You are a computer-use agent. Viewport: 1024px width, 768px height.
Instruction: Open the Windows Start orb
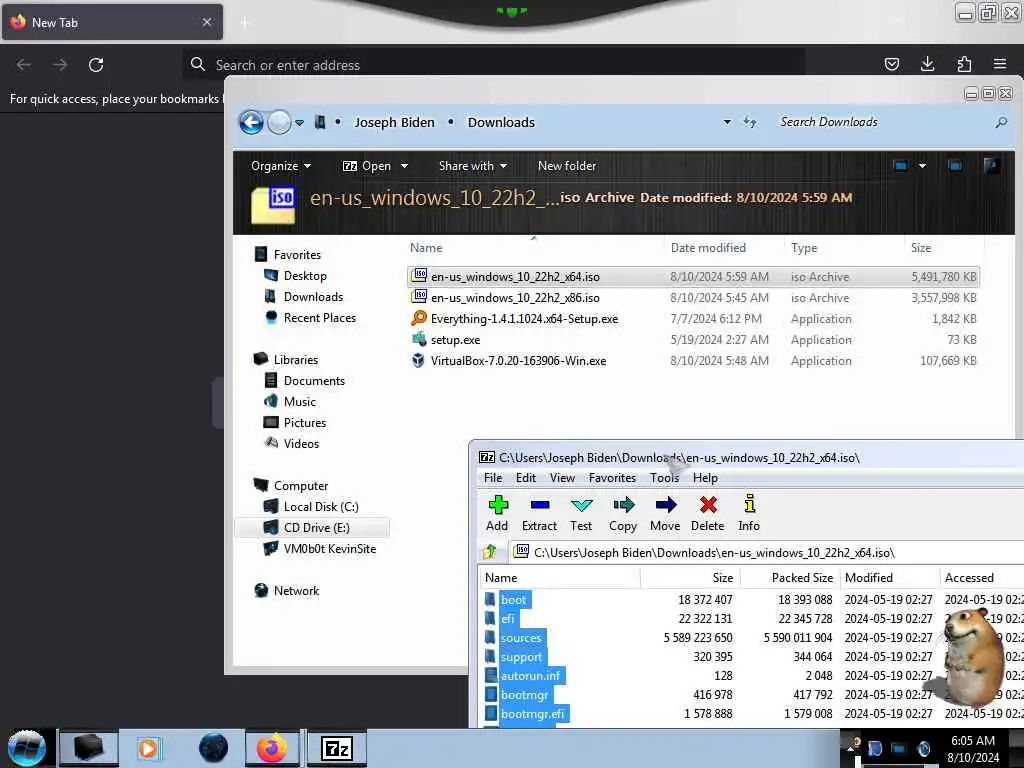click(27, 748)
